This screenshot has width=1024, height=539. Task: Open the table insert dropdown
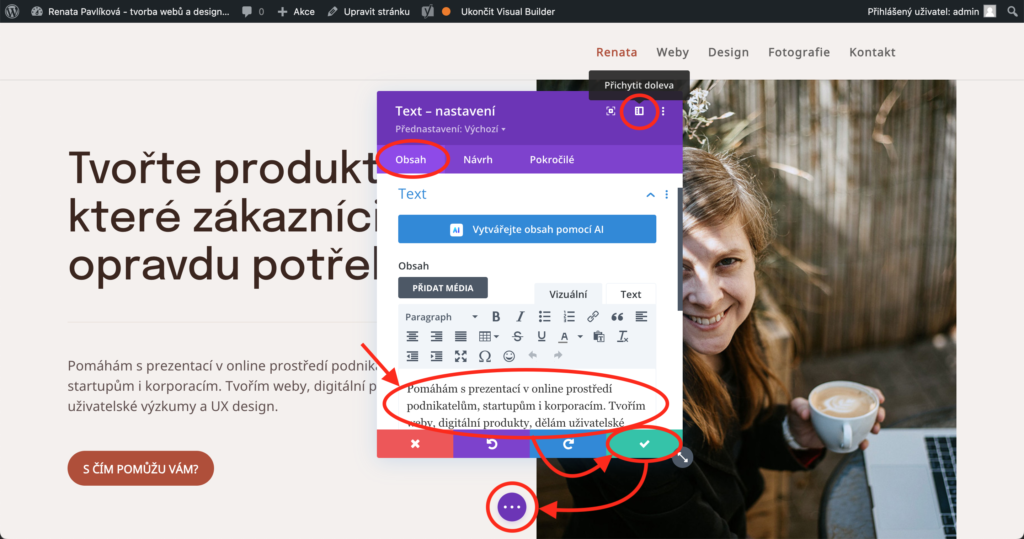(488, 336)
